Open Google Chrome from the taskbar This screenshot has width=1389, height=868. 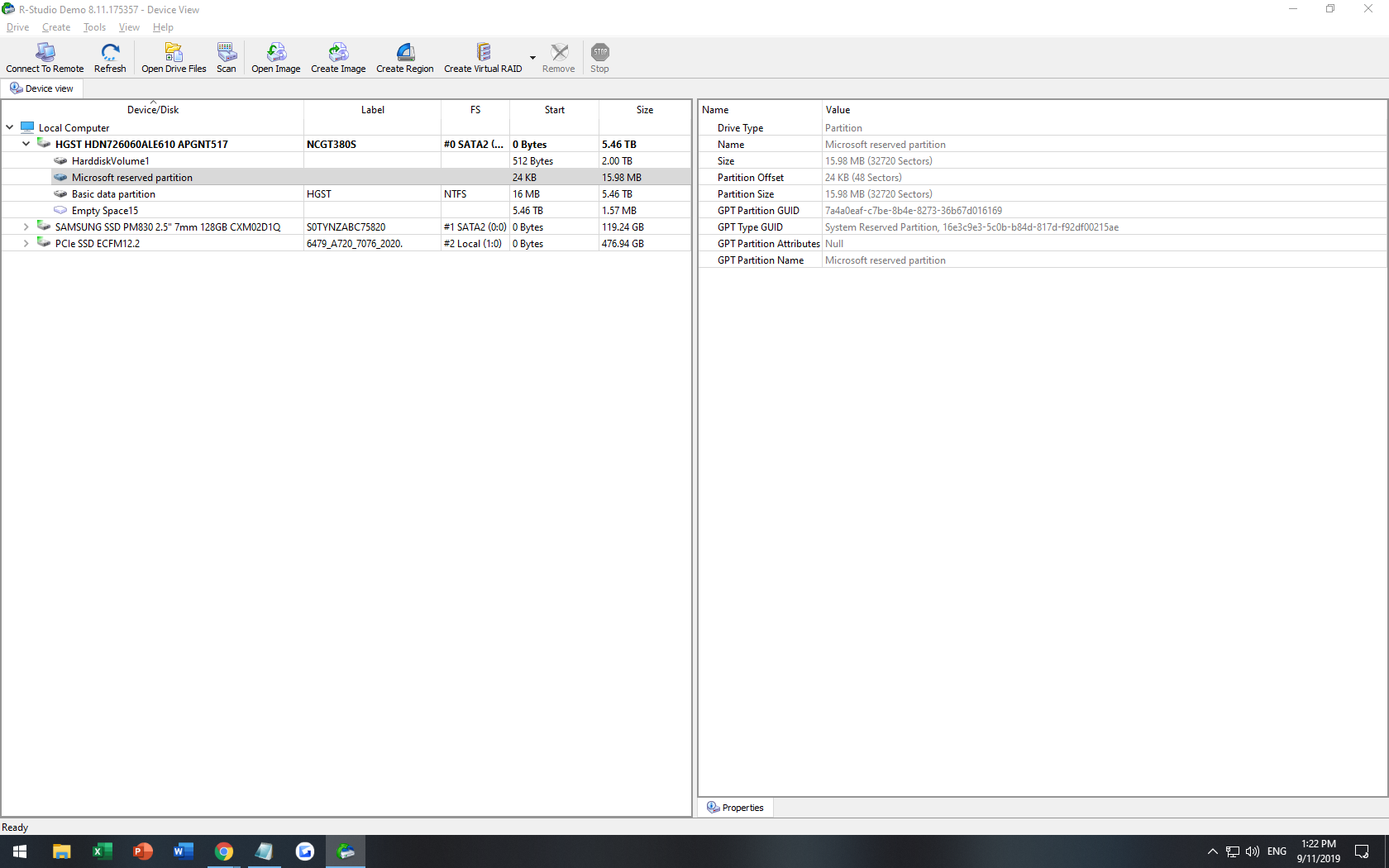224,851
